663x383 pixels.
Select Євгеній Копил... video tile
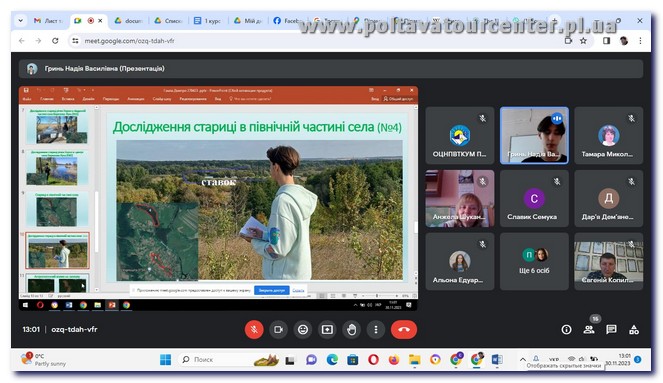coord(608,261)
